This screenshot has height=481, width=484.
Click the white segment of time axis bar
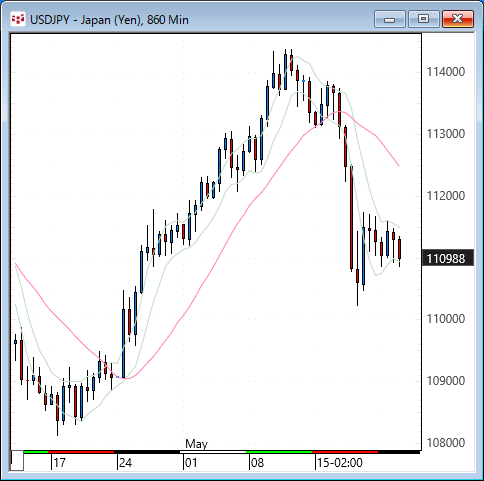point(213,452)
